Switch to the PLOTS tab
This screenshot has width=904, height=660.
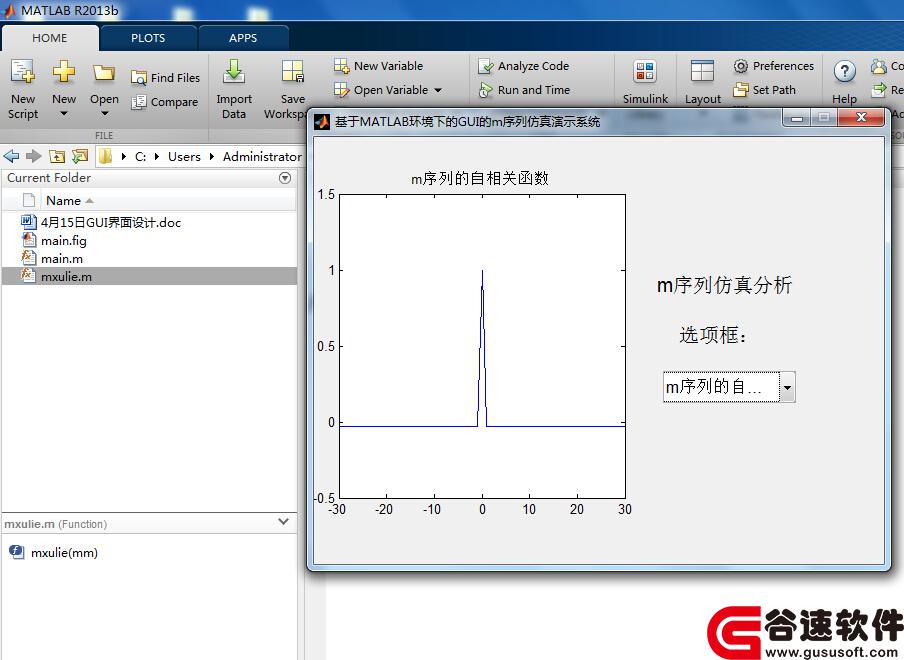pos(148,38)
